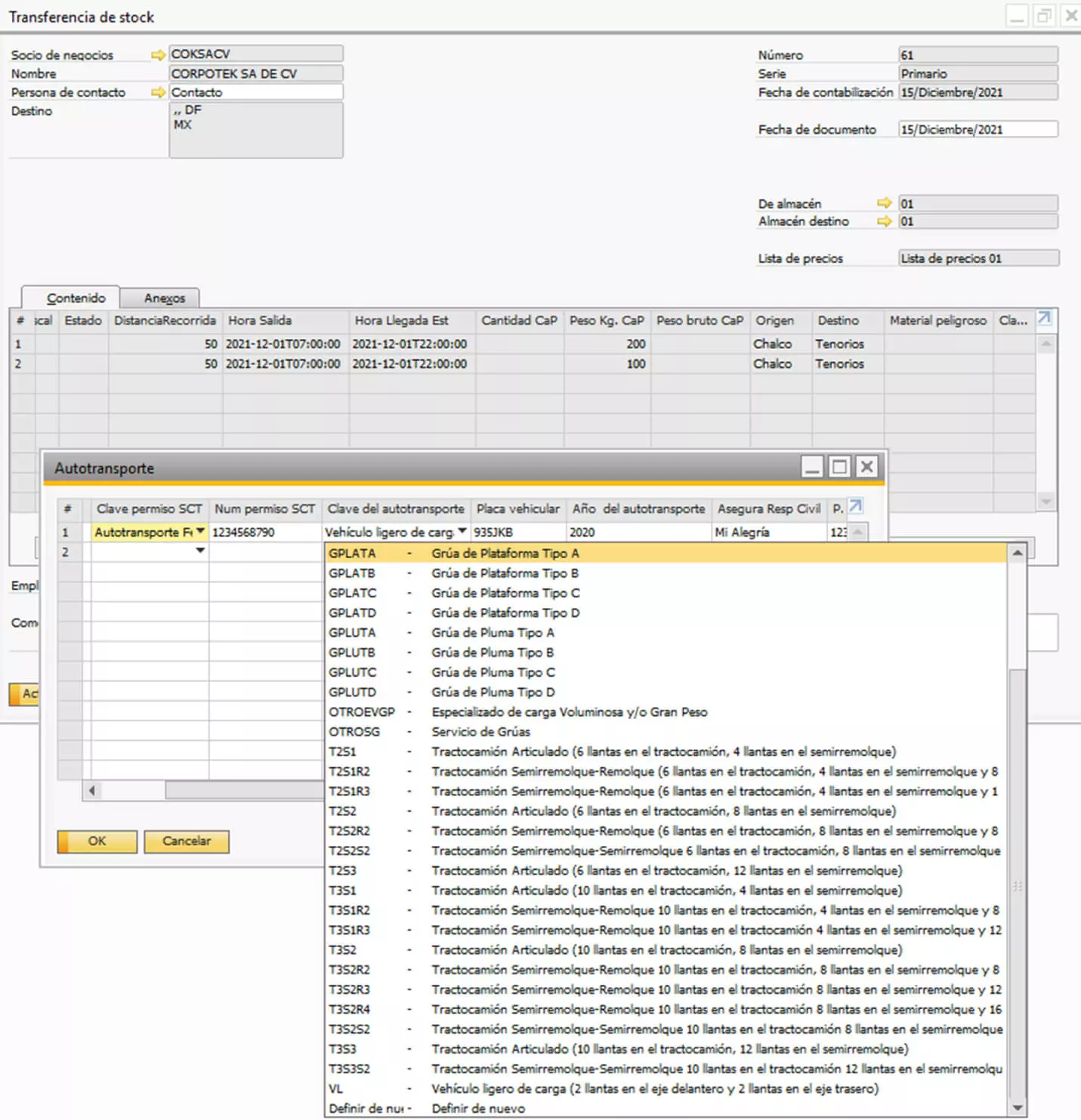
Task: Click the Persona de contacto link arrow
Action: 158,92
